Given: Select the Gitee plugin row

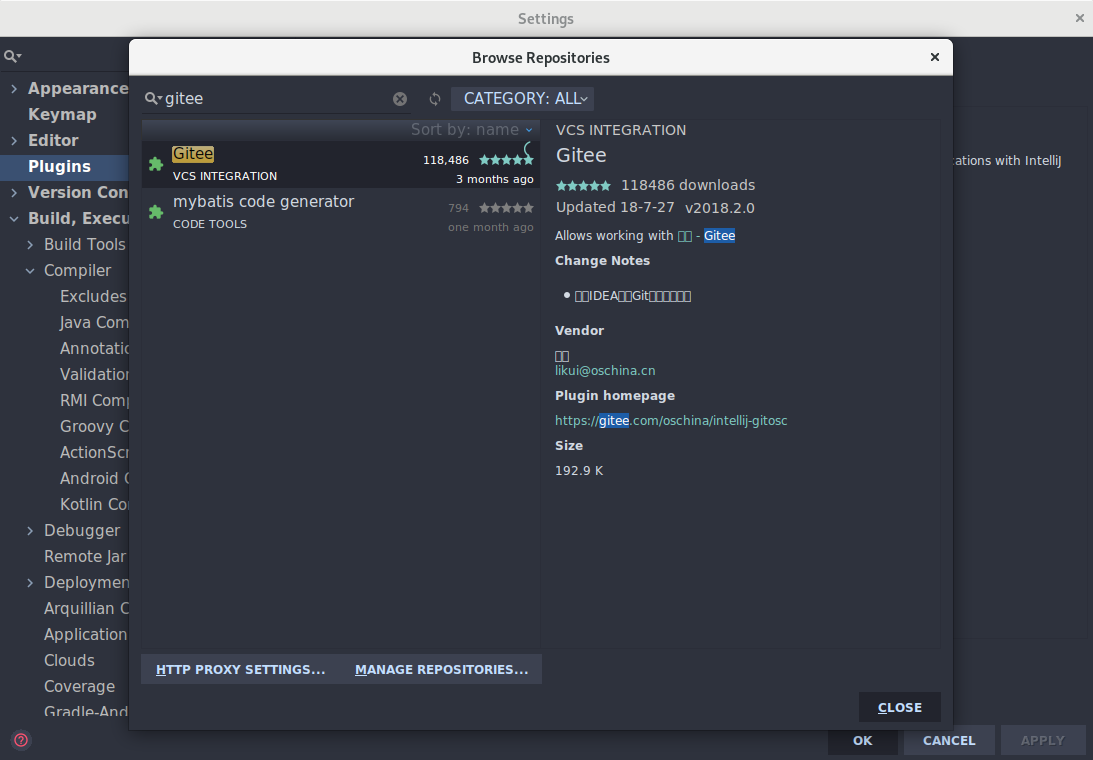Looking at the screenshot, I should click(341, 165).
